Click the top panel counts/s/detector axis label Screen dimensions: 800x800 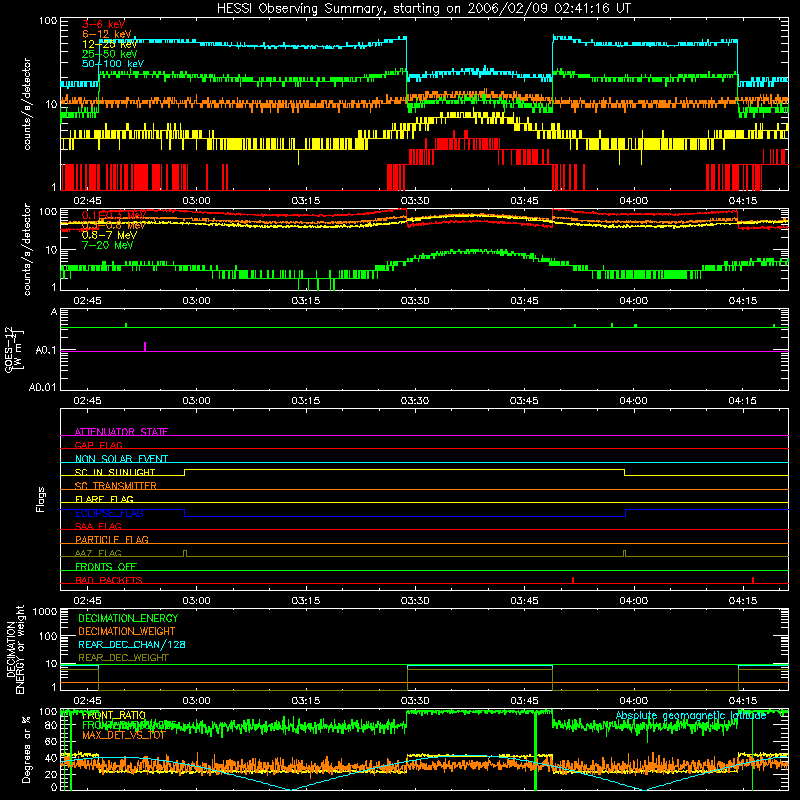click(27, 104)
